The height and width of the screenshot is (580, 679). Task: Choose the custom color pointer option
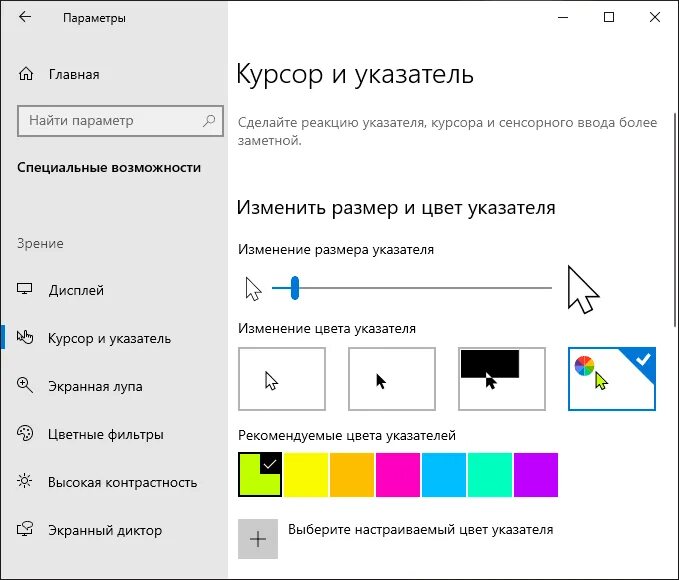pyautogui.click(x=612, y=379)
